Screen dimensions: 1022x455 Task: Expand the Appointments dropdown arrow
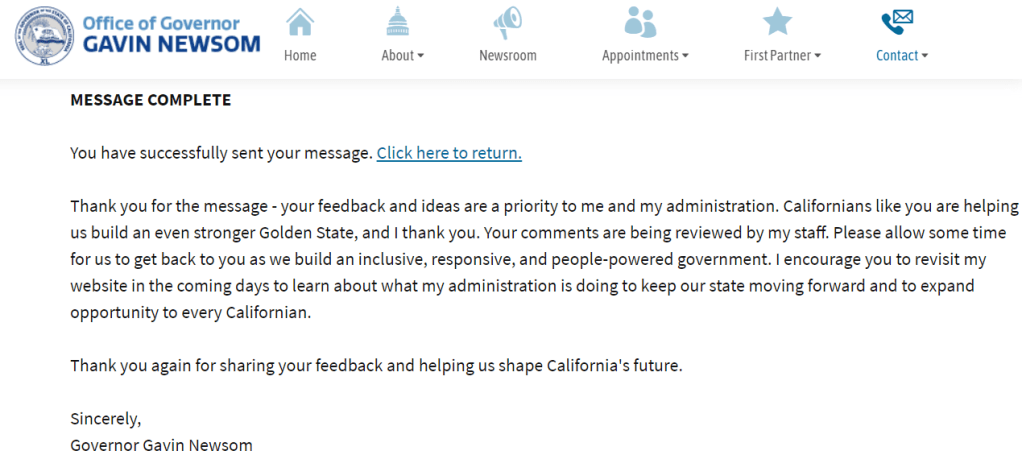(685, 56)
